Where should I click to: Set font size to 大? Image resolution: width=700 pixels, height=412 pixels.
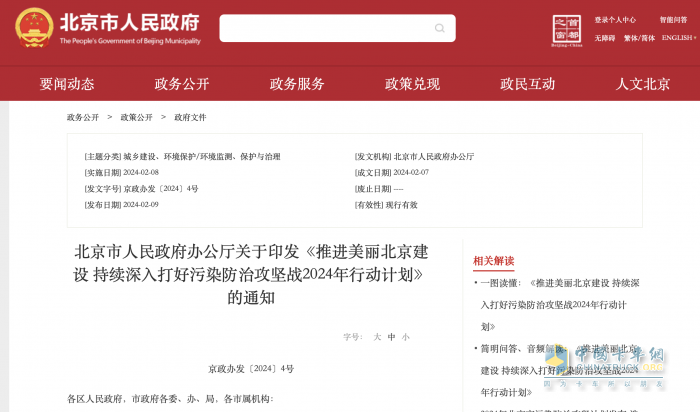click(x=377, y=337)
